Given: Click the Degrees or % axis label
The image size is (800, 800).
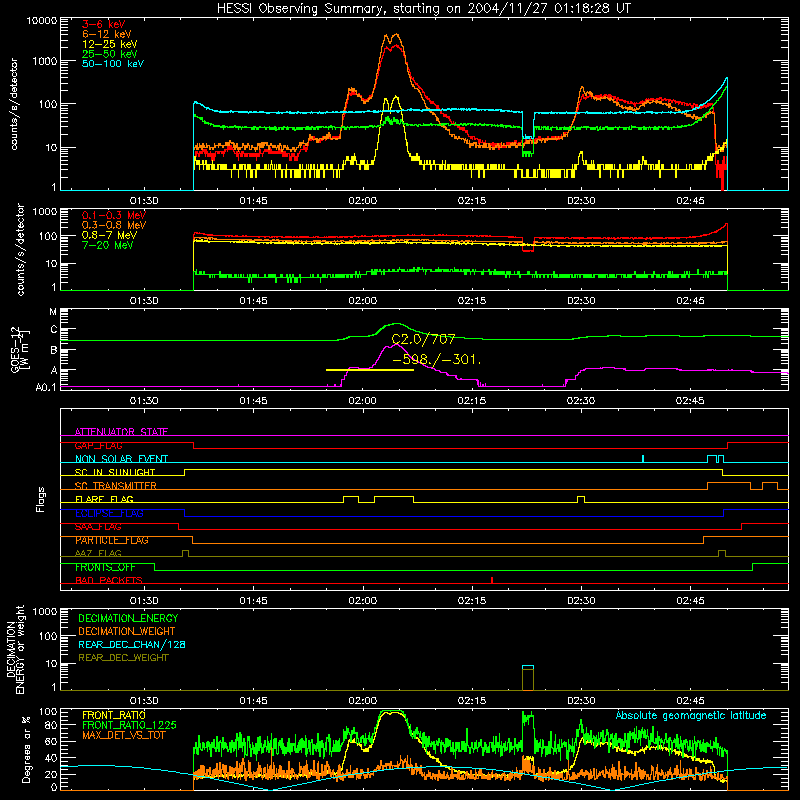Looking at the screenshot, I should point(26,749).
